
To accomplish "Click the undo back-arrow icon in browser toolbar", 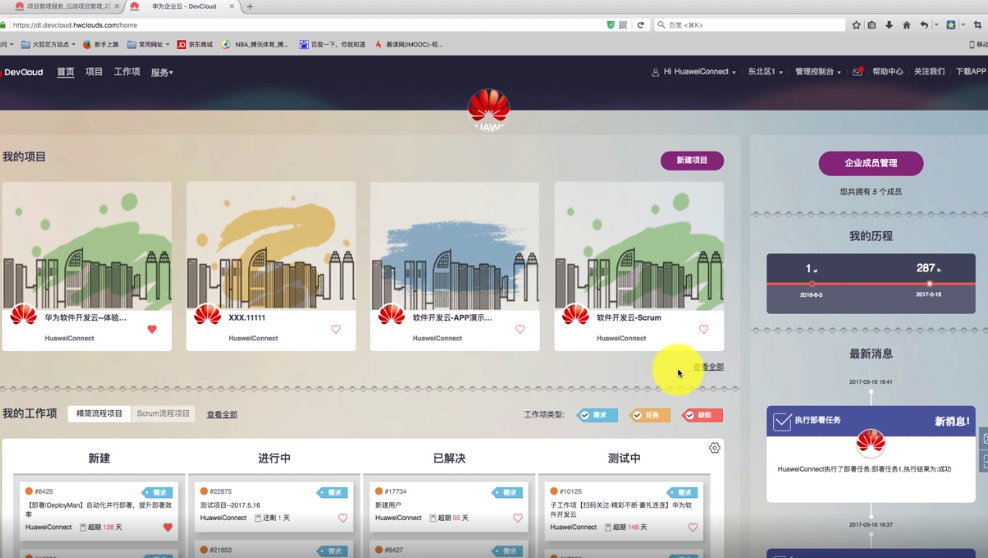I will 924,25.
